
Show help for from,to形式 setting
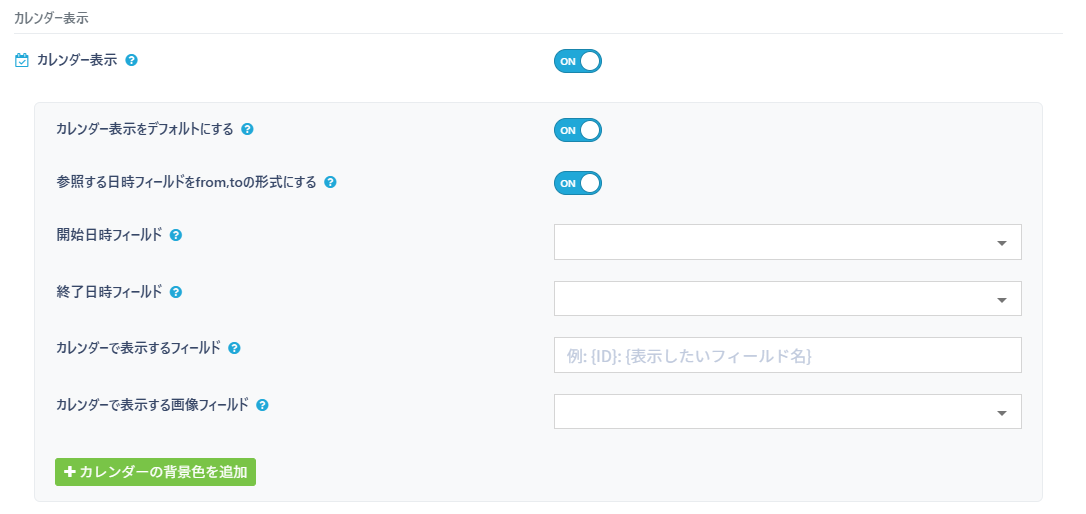(330, 183)
